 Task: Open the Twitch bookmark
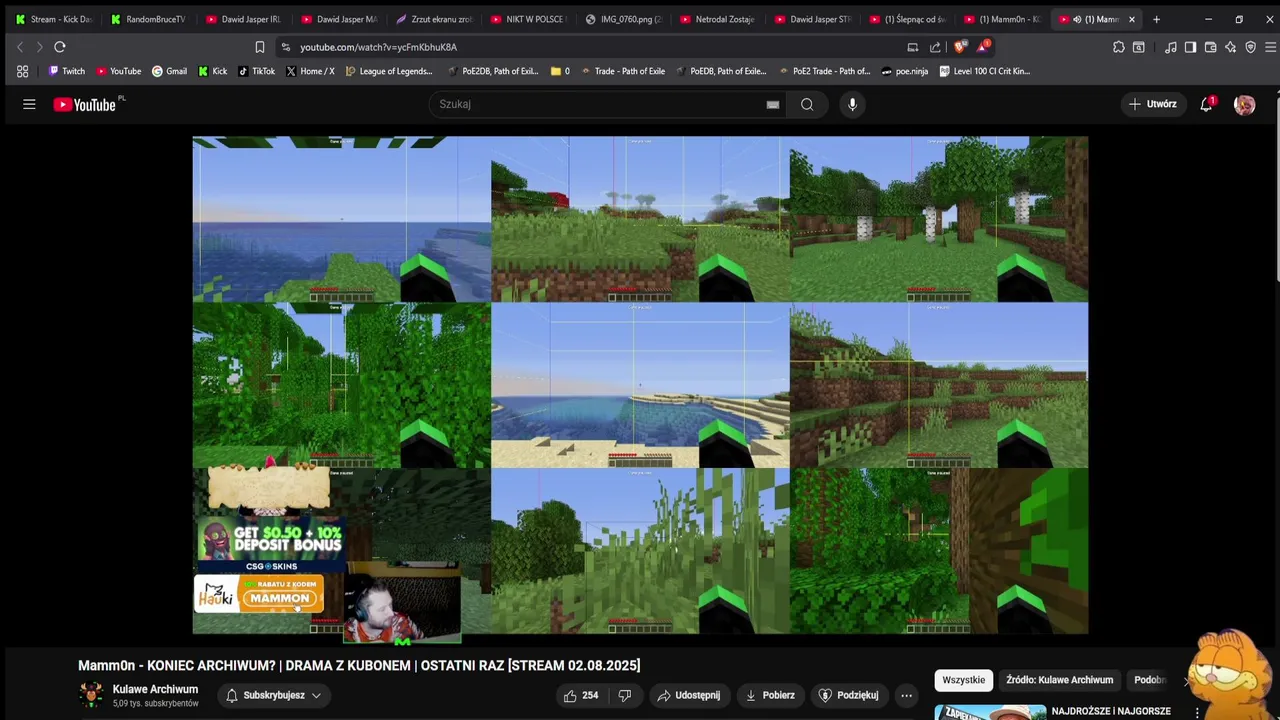point(67,71)
